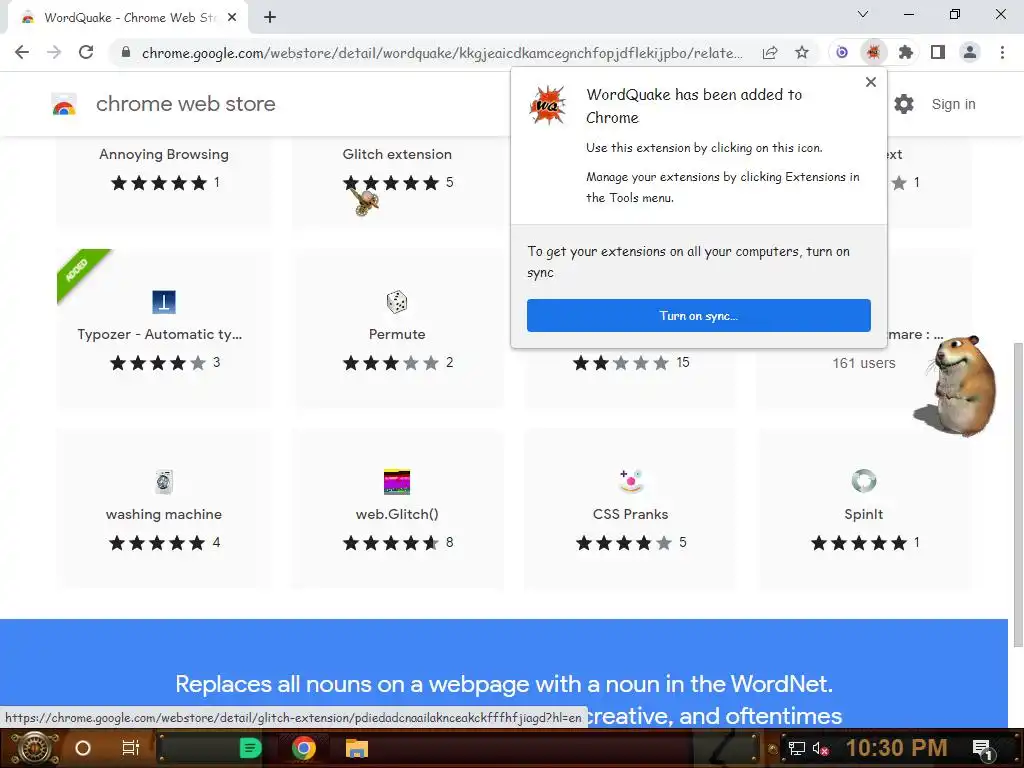Open the Permute extension title
1024x768 pixels.
tap(397, 334)
